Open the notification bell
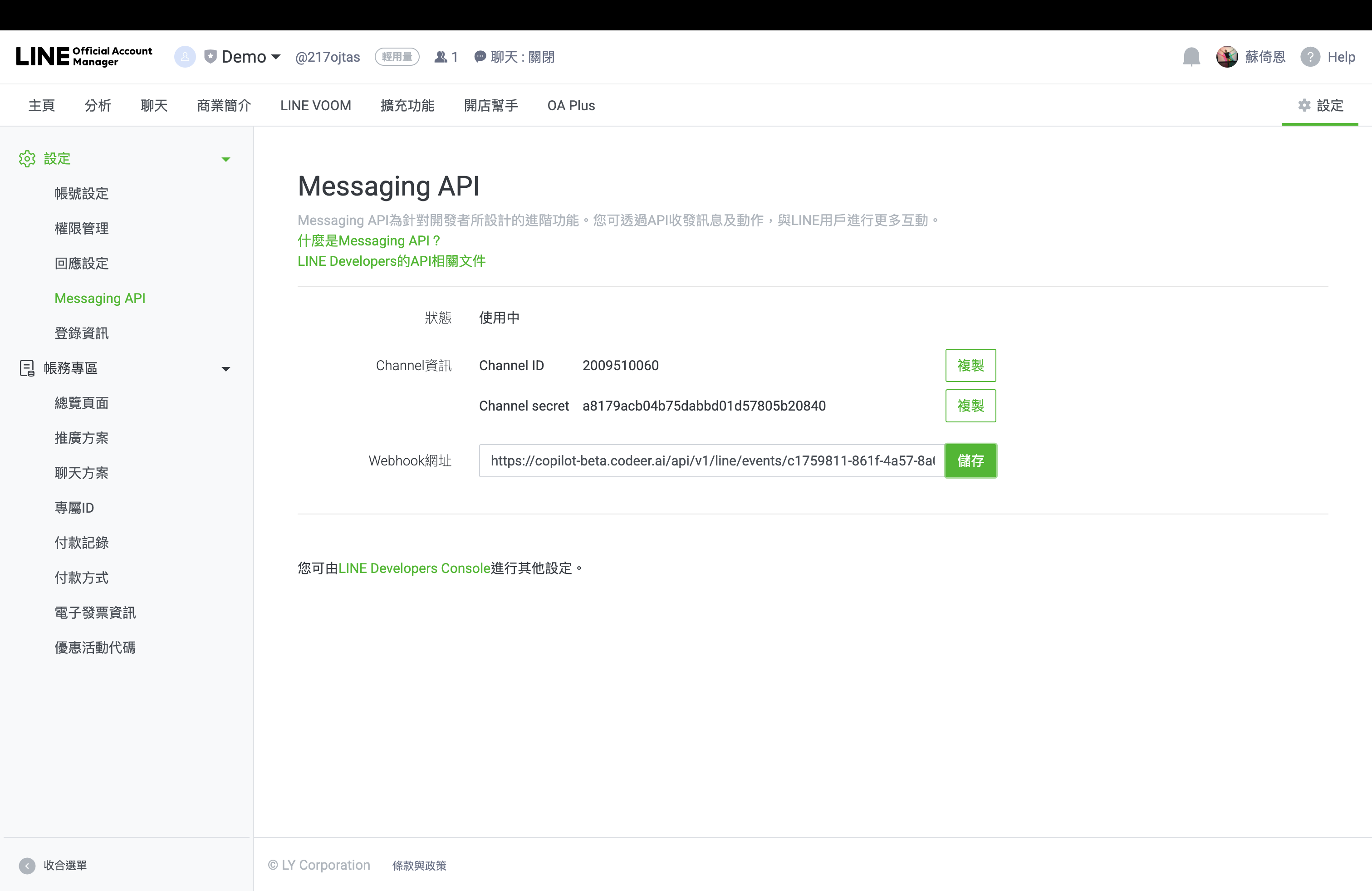 (x=1191, y=56)
